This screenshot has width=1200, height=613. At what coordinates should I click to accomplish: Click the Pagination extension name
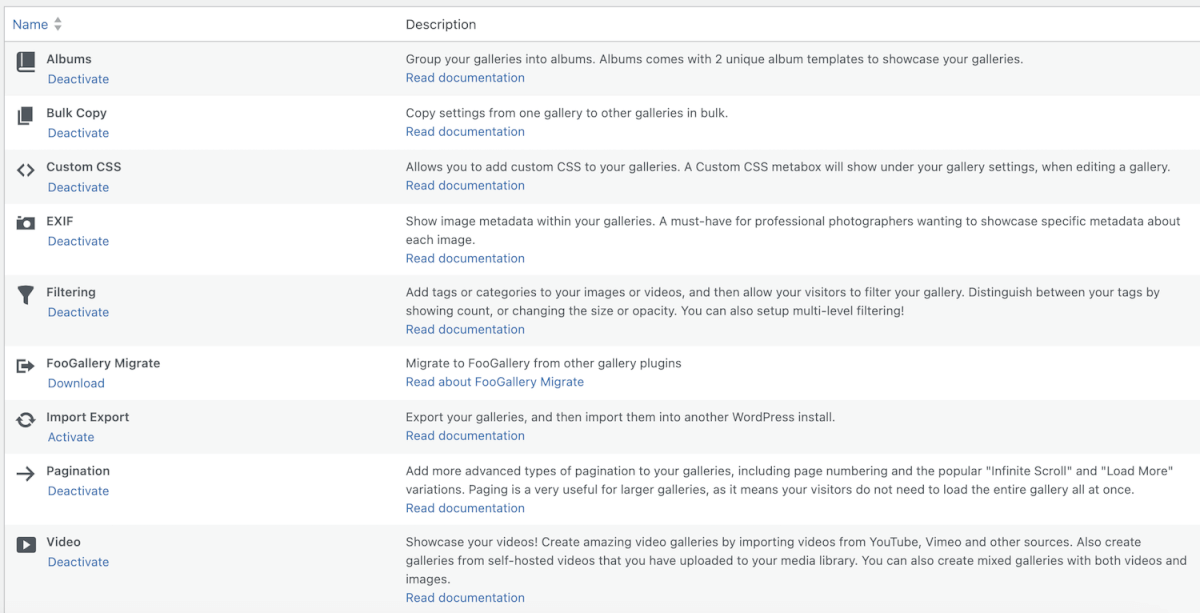78,471
